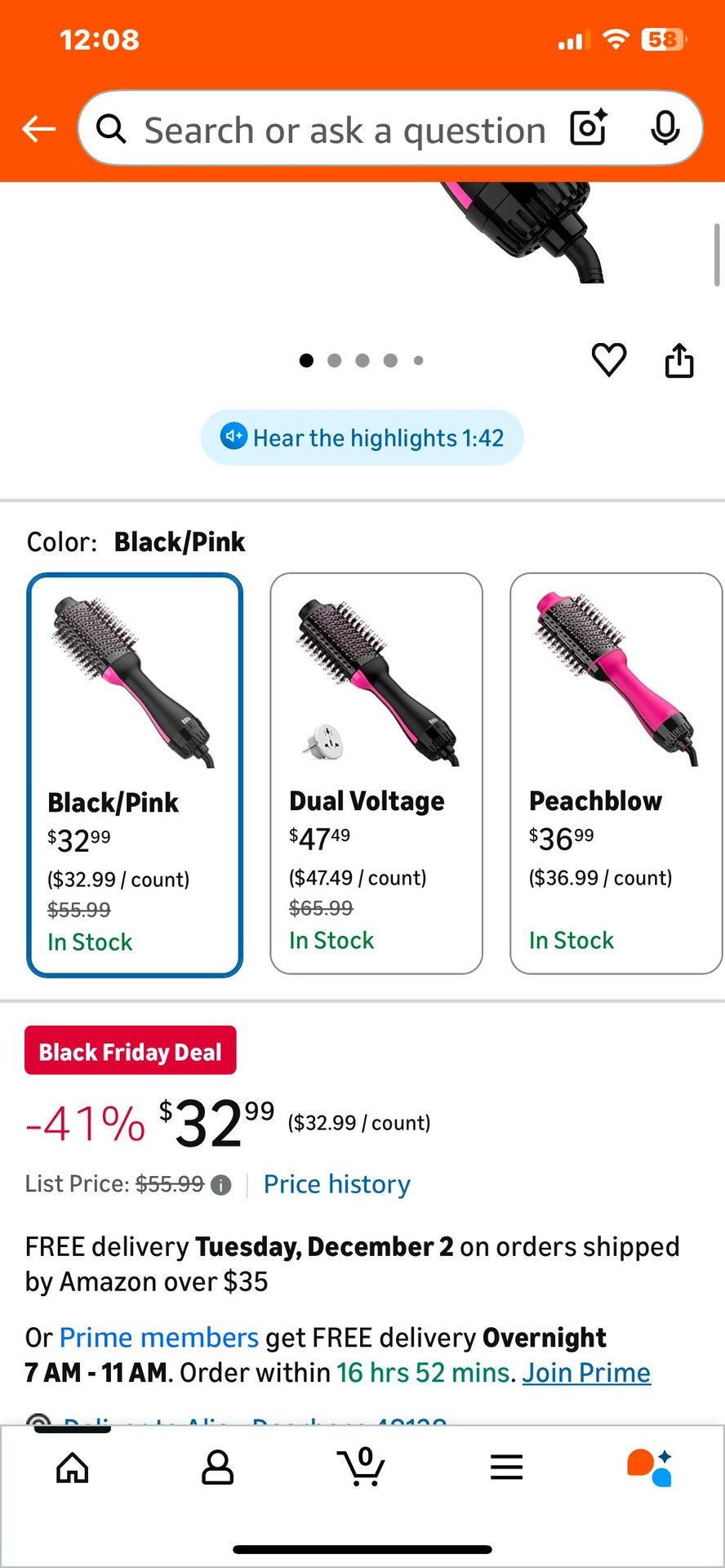Play Hear the highlights audio
Image resolution: width=725 pixels, height=1568 pixels.
tap(362, 438)
